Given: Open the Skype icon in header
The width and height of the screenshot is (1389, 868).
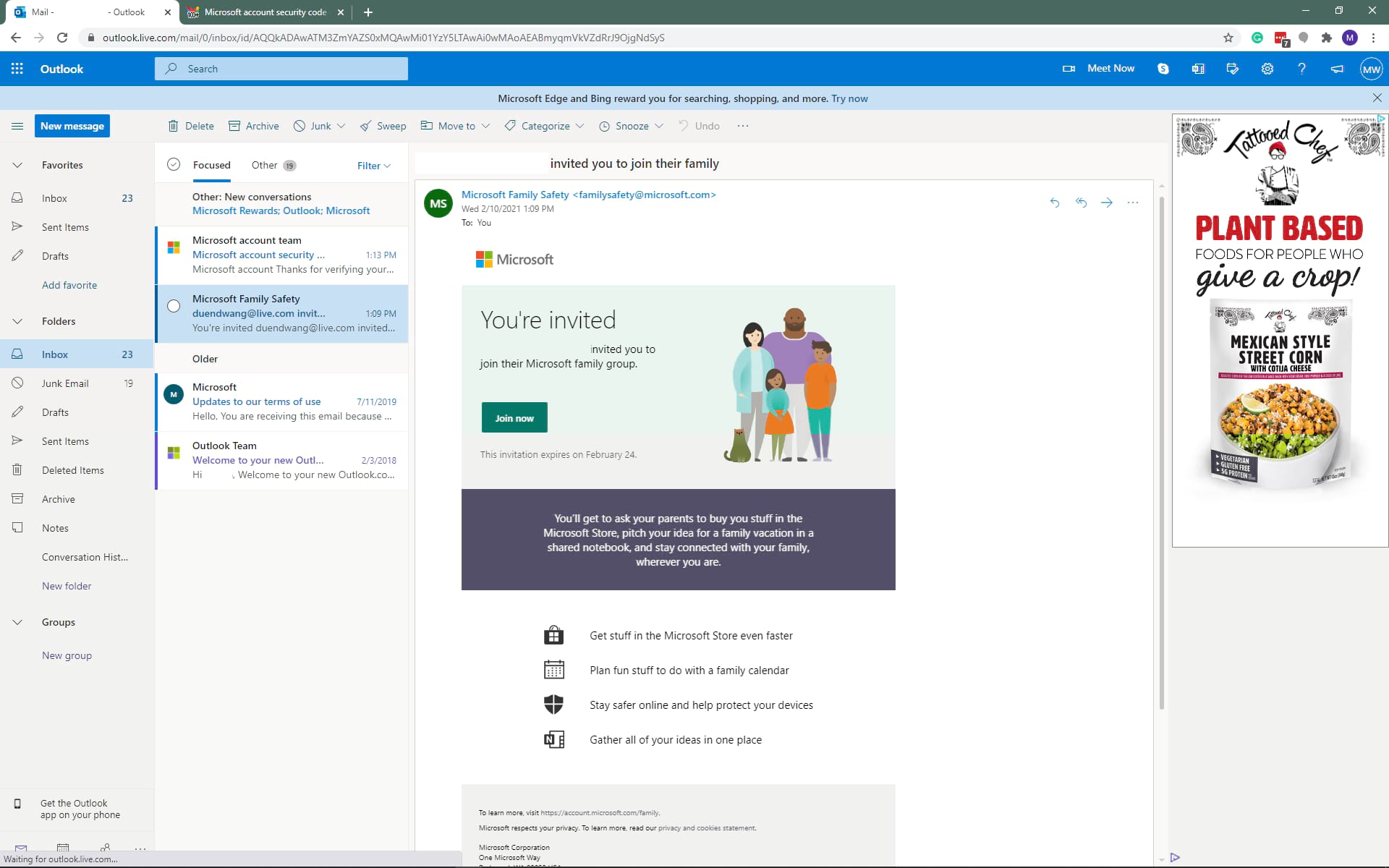Looking at the screenshot, I should click(1163, 69).
